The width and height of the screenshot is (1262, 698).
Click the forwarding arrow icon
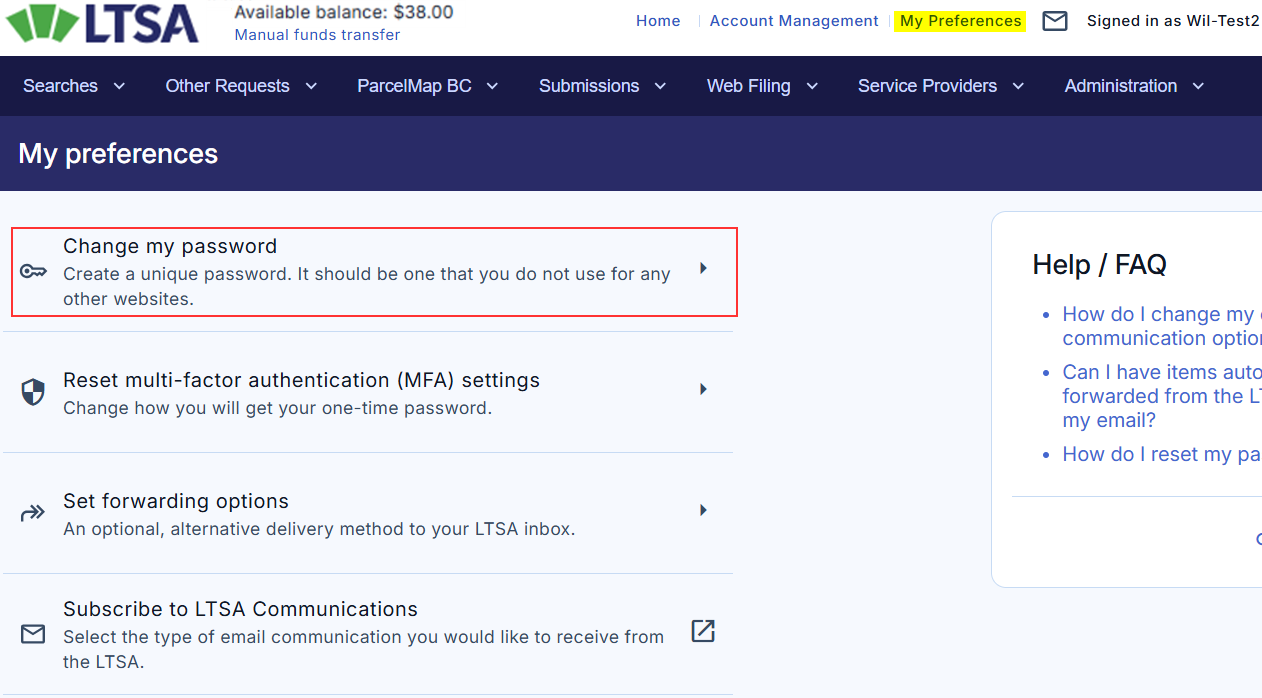tap(33, 514)
